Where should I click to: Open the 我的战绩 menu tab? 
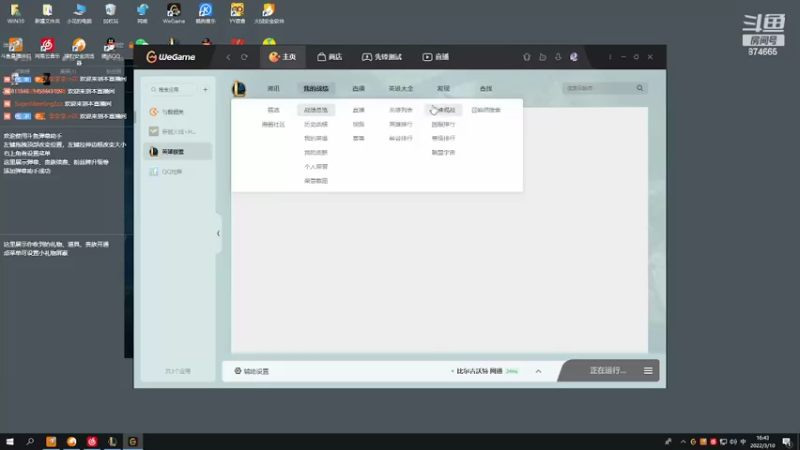[x=316, y=88]
